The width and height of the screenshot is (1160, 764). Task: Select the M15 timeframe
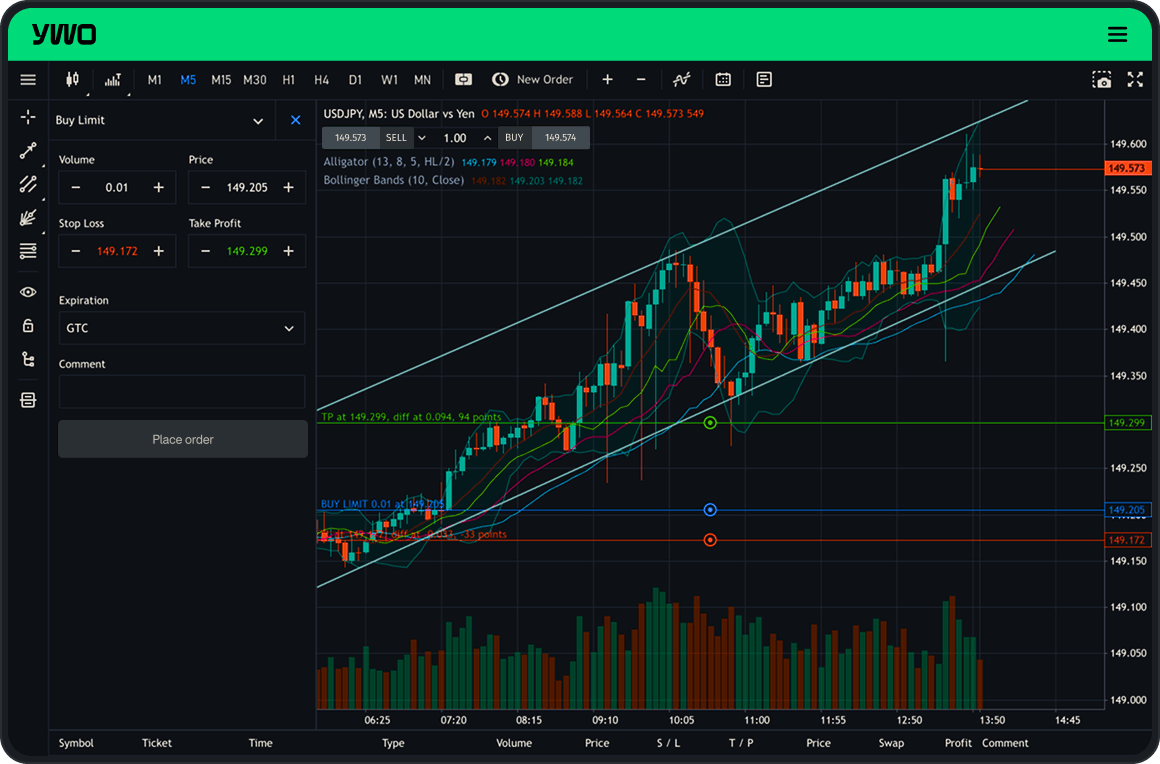[221, 80]
